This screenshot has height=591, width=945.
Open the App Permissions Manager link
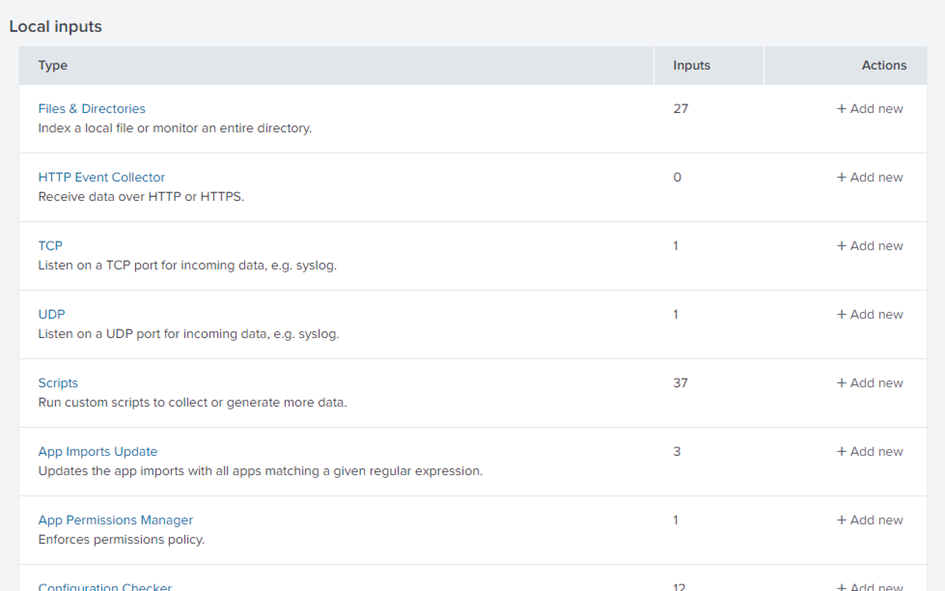pyautogui.click(x=116, y=520)
